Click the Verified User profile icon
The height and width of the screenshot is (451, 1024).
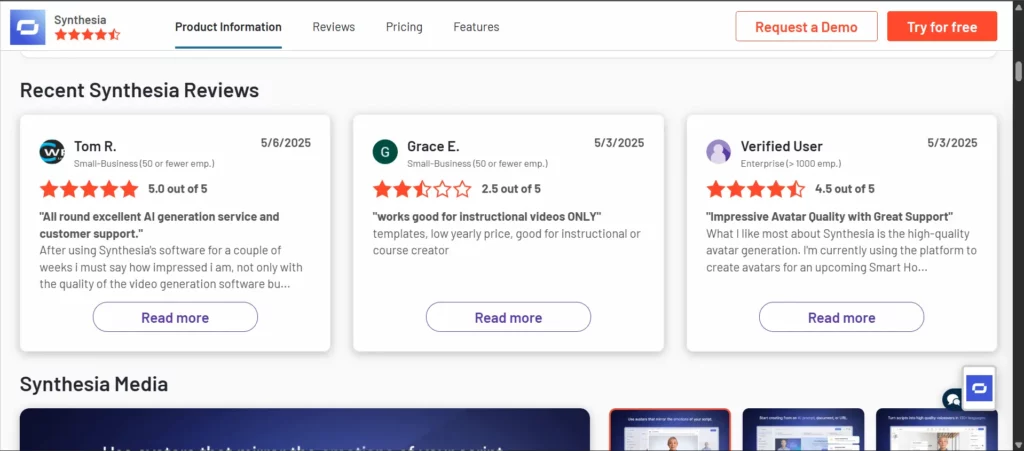pos(718,151)
